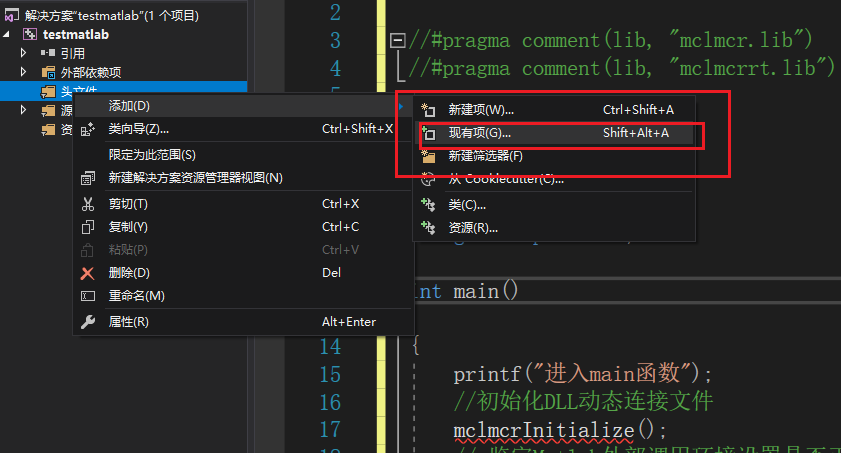Click the 引用 references icon
Image resolution: width=841 pixels, height=453 pixels.
pos(48,53)
